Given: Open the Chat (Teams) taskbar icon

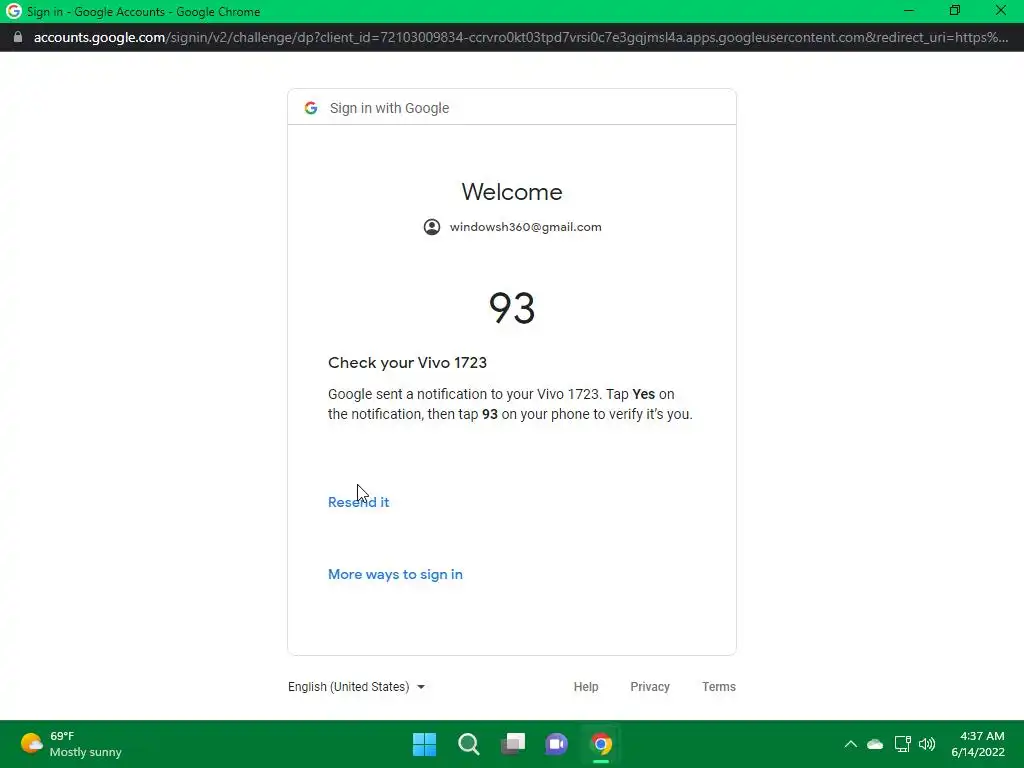Looking at the screenshot, I should (x=556, y=744).
